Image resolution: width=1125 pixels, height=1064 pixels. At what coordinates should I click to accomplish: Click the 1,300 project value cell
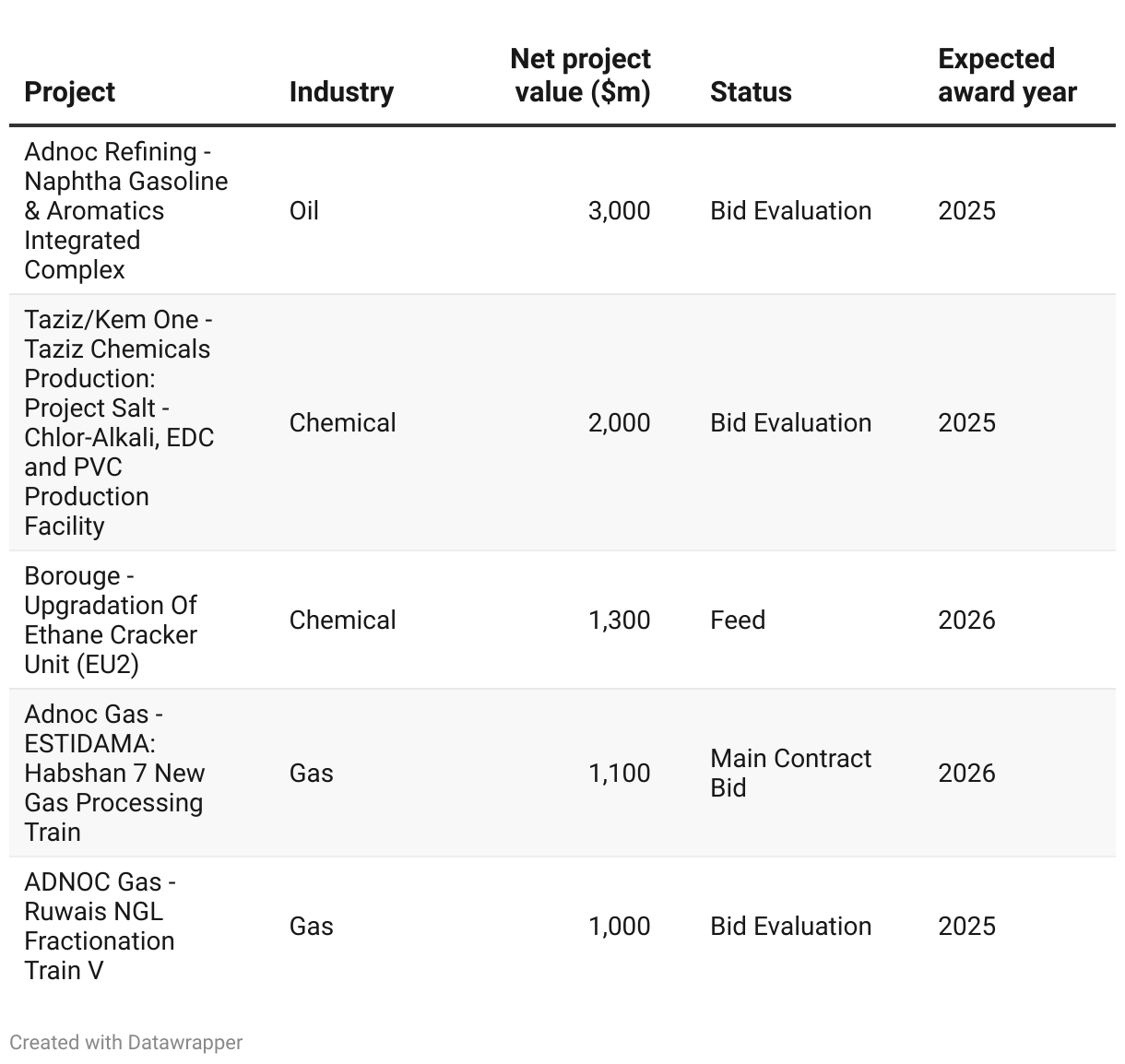click(x=620, y=621)
